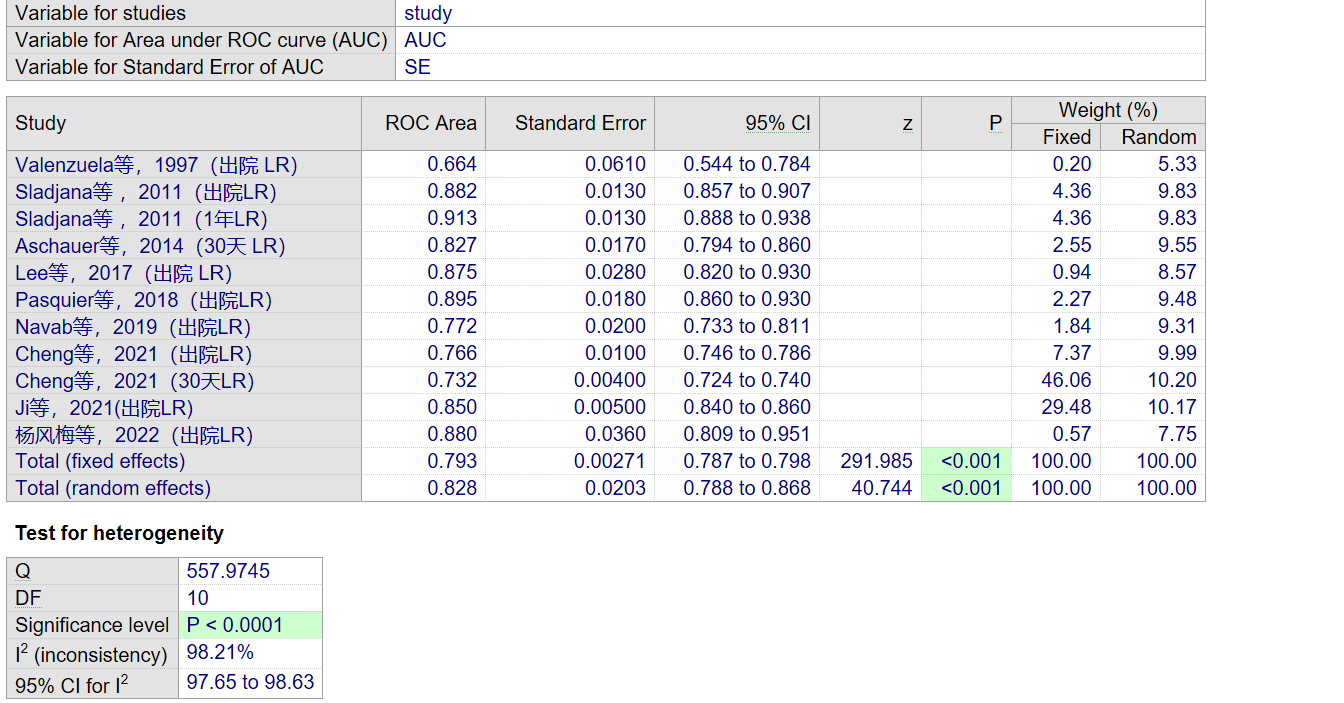Image resolution: width=1344 pixels, height=703 pixels.
Task: Click the Random weight column header
Action: click(1158, 137)
